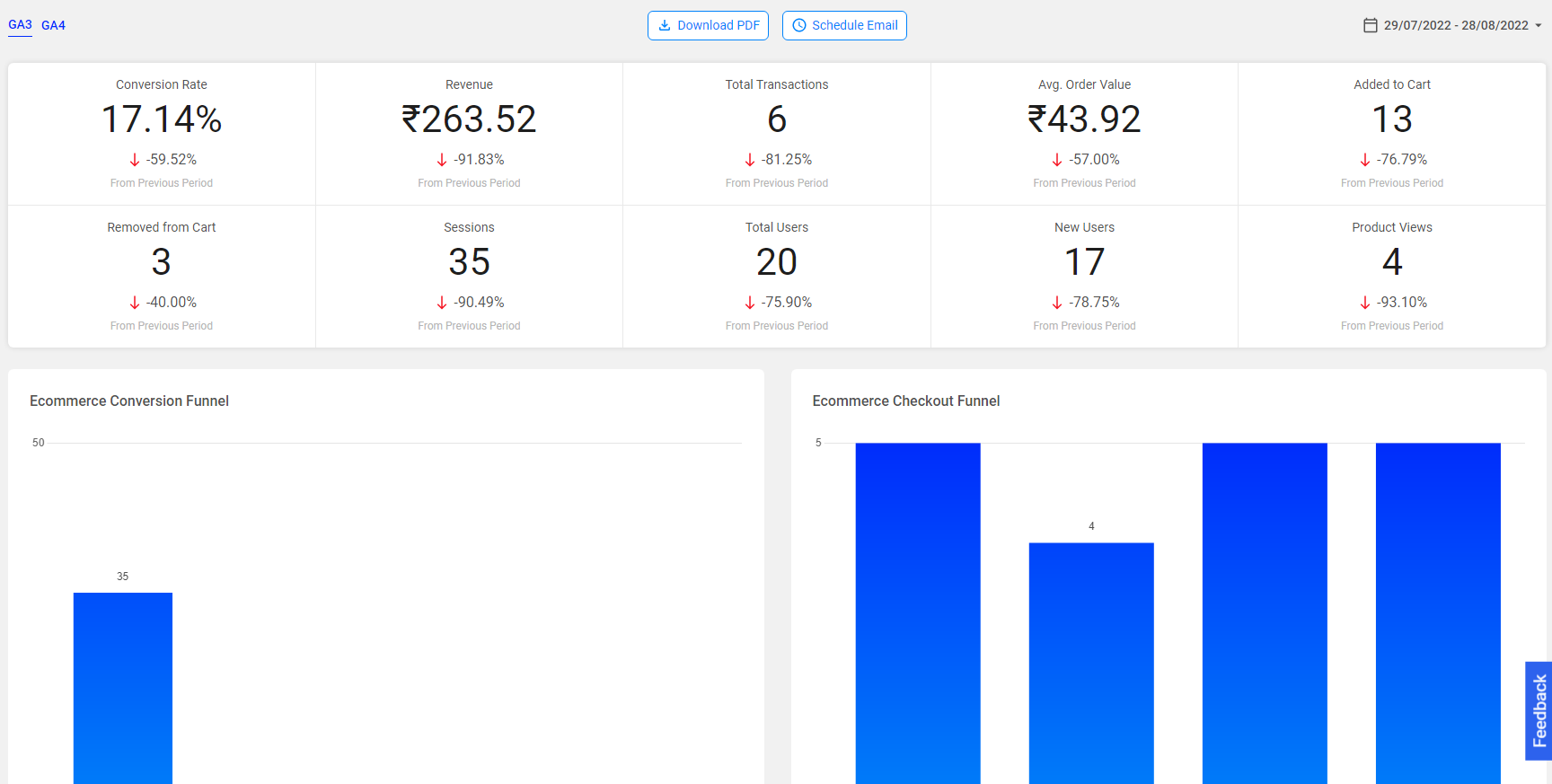This screenshot has width=1552, height=784.
Task: Click the Revenue down arrow icon
Action: point(442,160)
